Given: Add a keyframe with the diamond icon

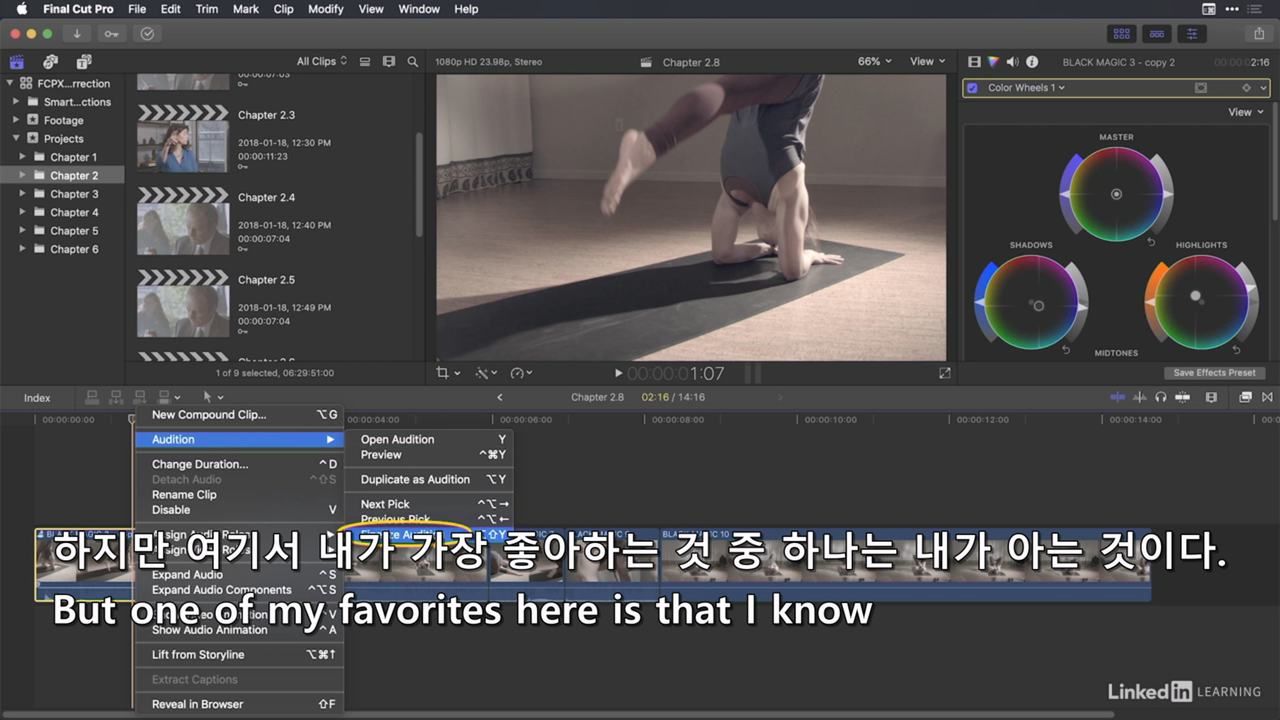Looking at the screenshot, I should click(x=1246, y=88).
